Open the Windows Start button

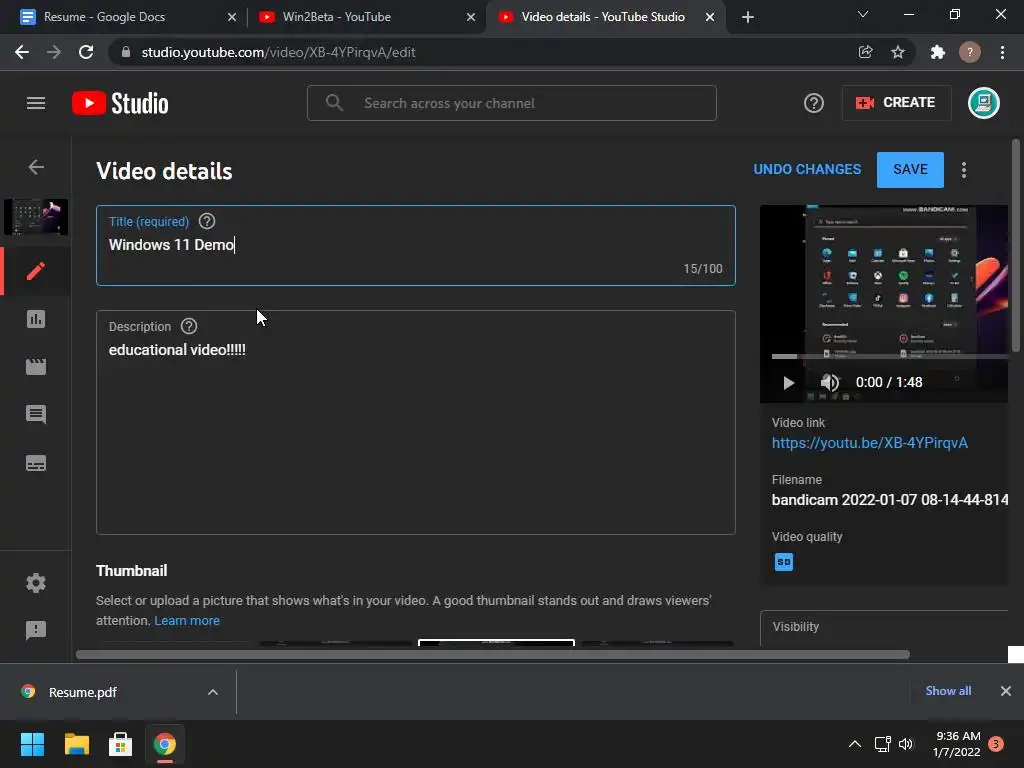pos(32,744)
